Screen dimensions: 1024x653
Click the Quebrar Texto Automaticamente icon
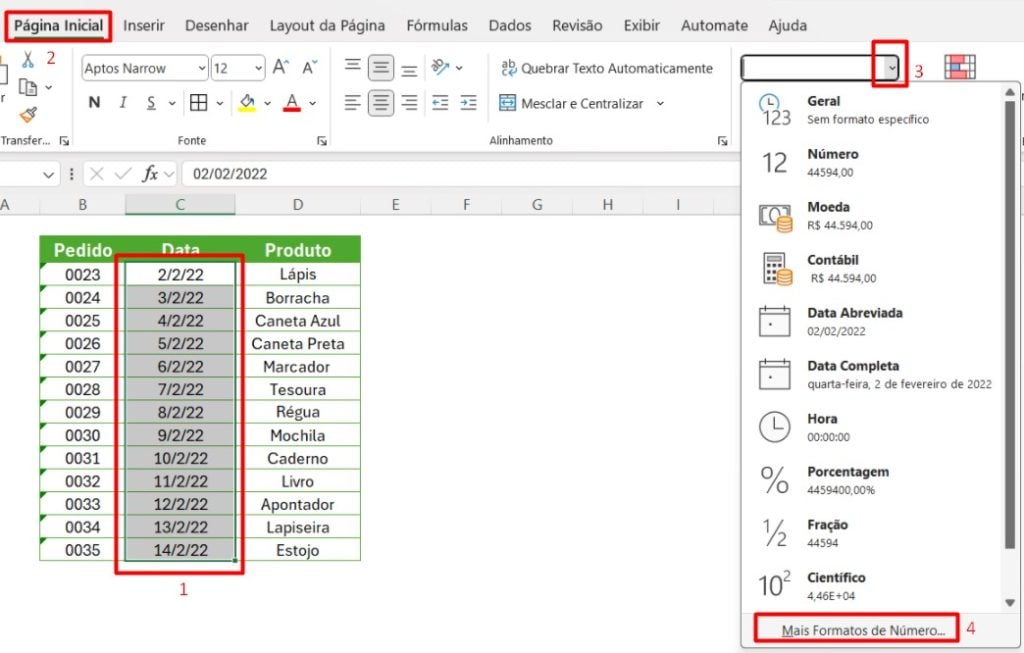click(508, 68)
